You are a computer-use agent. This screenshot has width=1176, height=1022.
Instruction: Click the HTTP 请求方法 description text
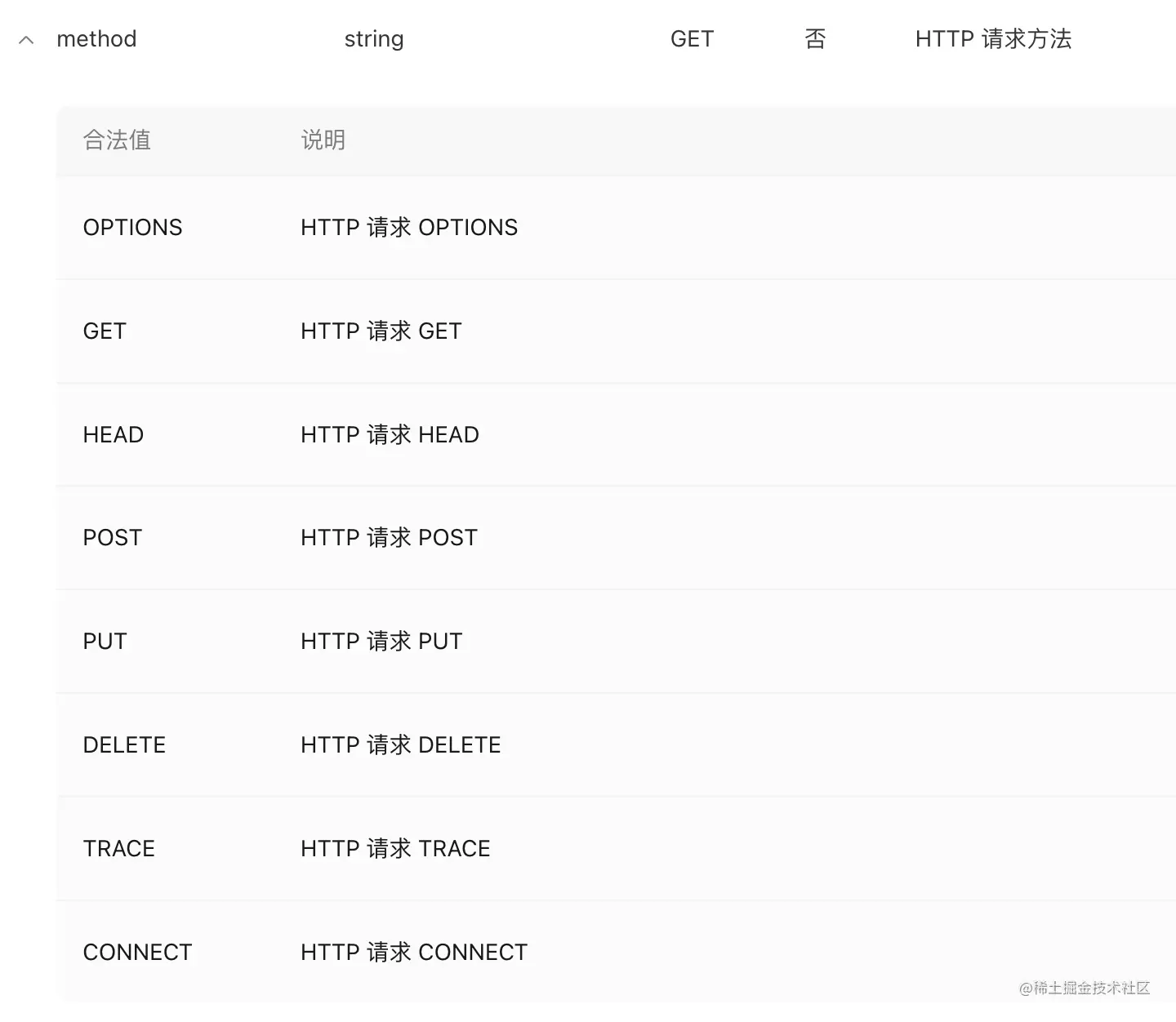[x=993, y=39]
